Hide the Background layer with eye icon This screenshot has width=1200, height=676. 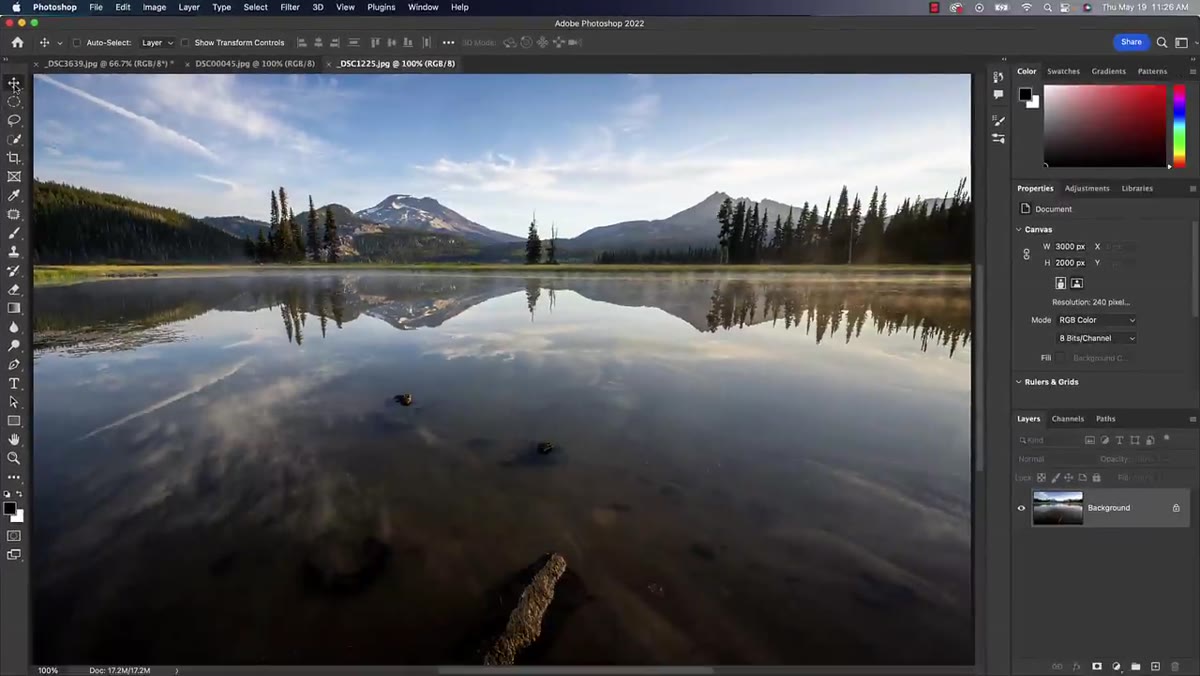point(1021,508)
